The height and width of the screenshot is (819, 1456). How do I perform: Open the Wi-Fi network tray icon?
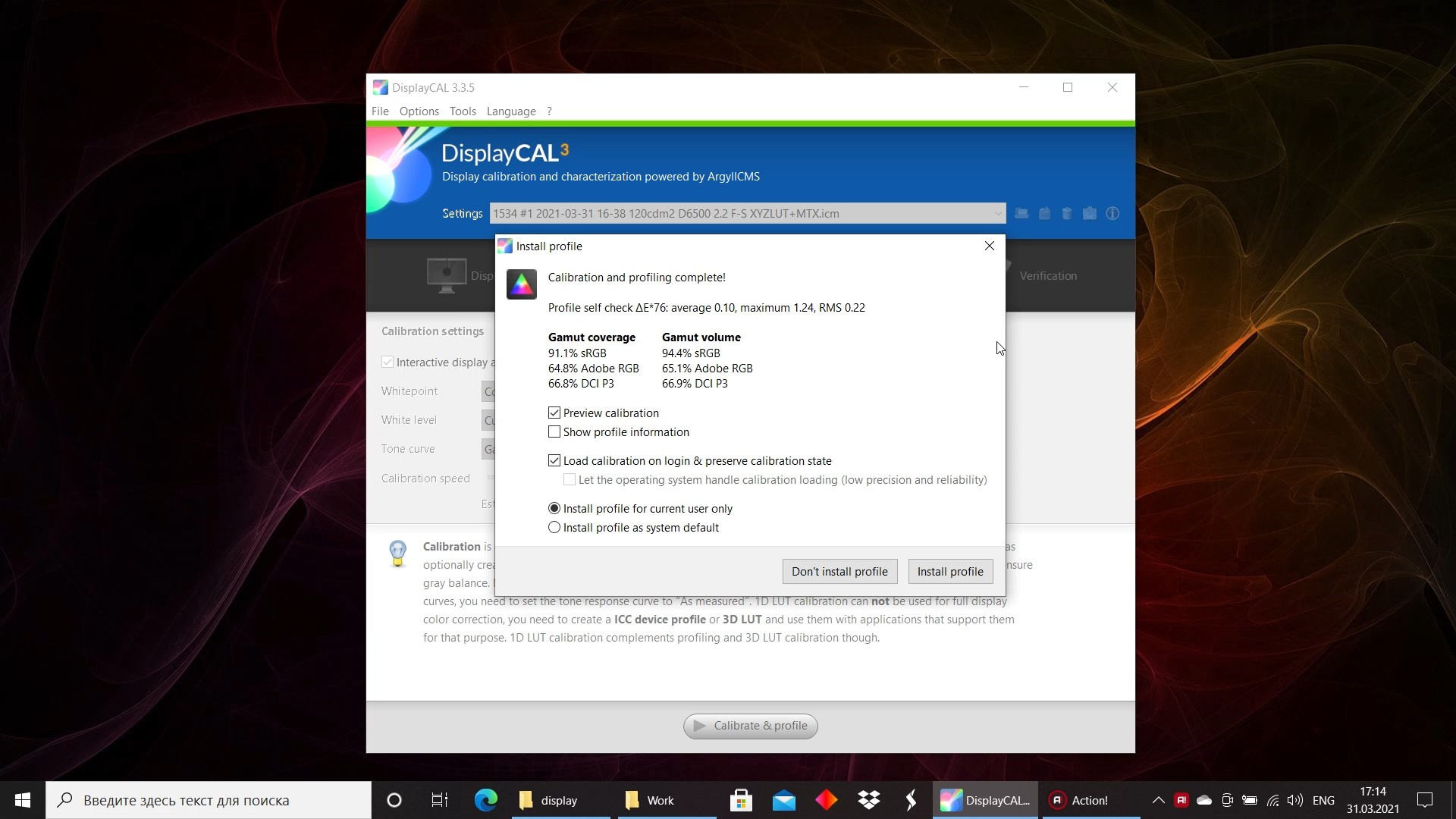1273,800
